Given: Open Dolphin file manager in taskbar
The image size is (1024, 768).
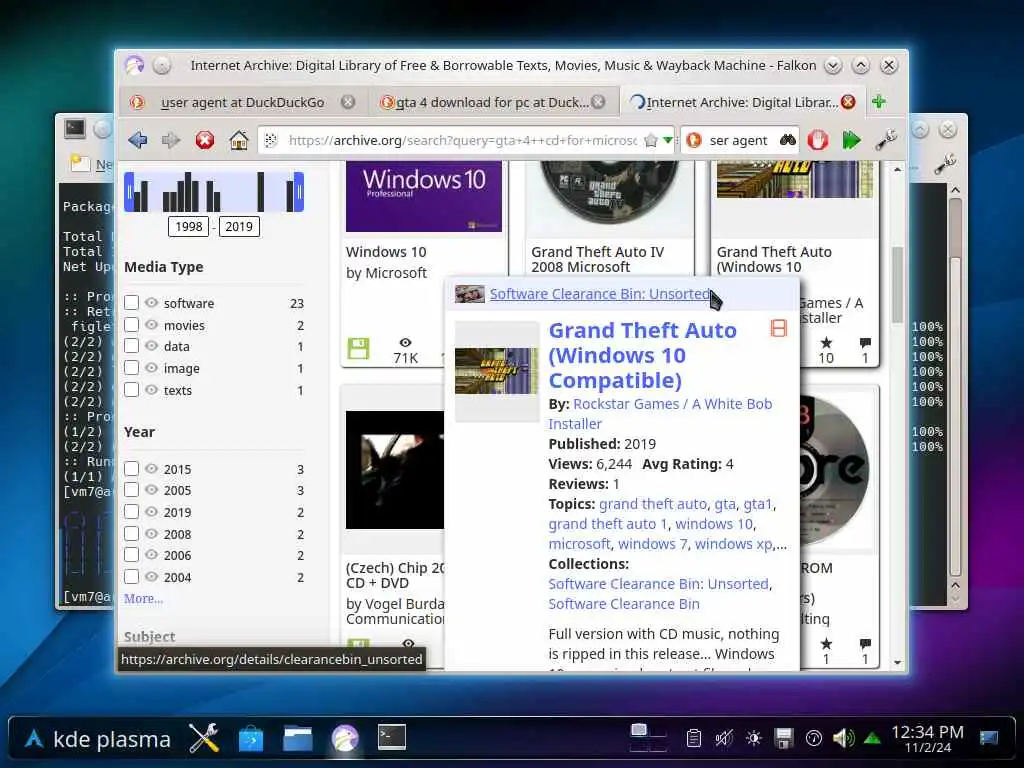Looking at the screenshot, I should click(298, 739).
